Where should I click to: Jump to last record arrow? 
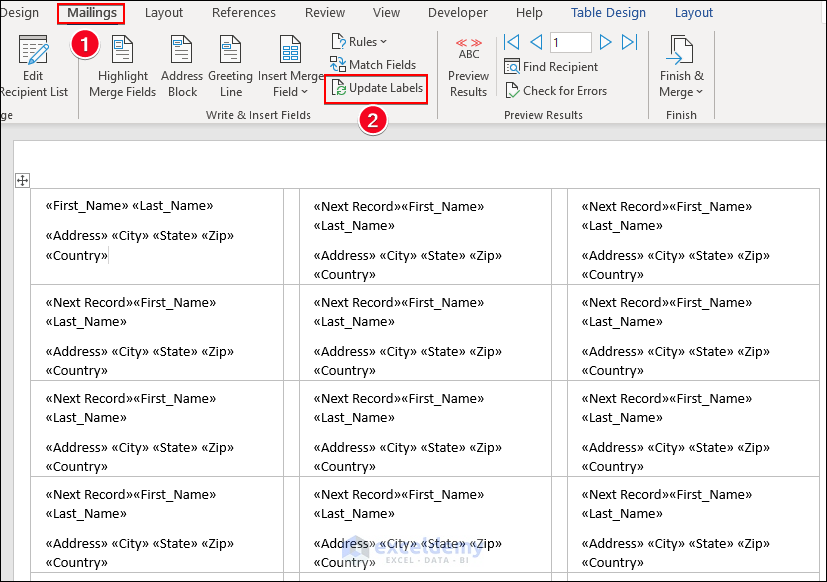pos(629,42)
